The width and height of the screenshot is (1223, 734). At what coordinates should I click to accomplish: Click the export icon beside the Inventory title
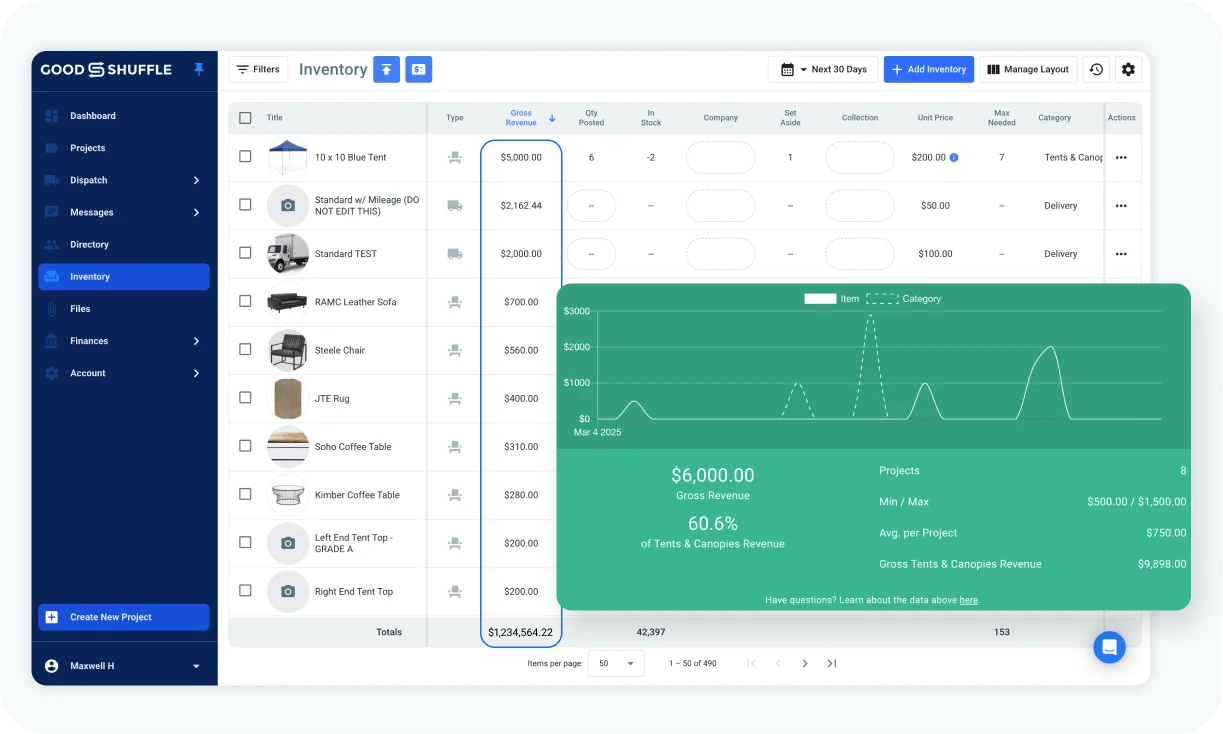pos(386,69)
